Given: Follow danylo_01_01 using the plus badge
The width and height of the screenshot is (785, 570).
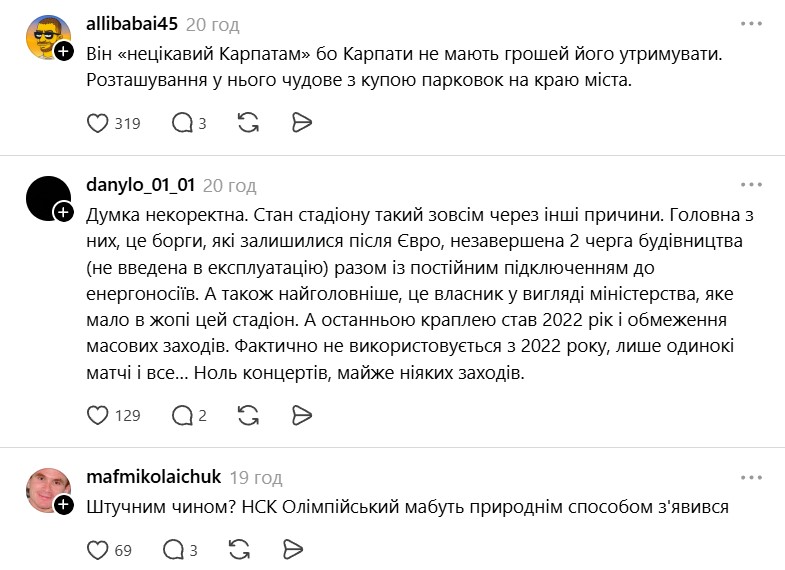Looking at the screenshot, I should [64, 212].
